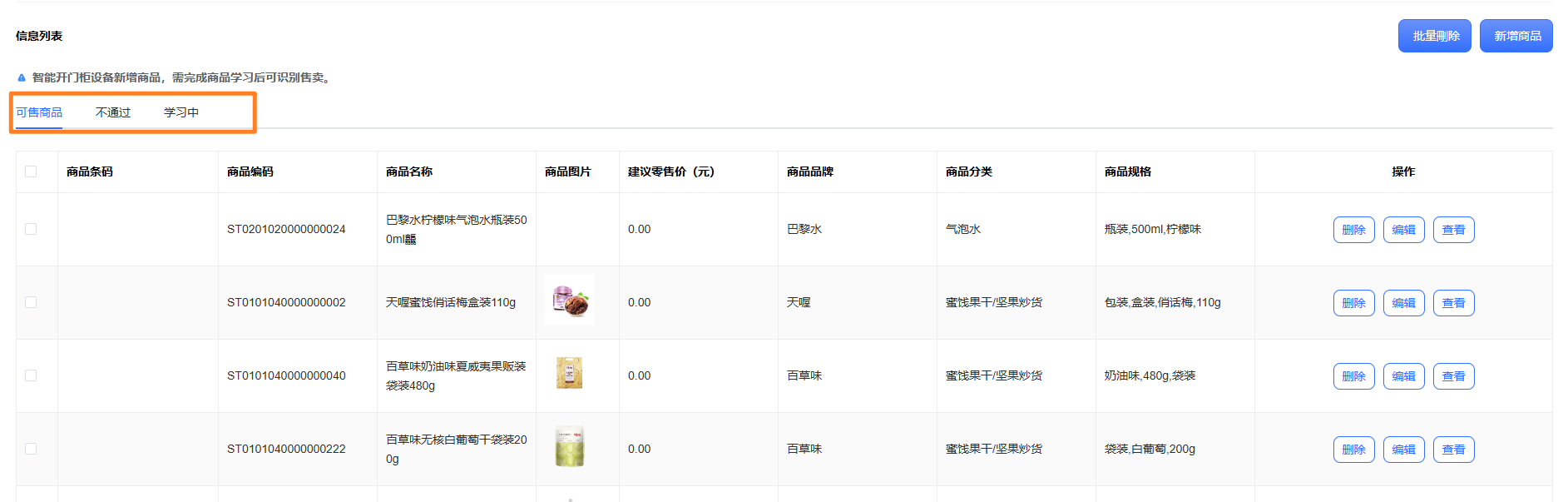Switch to the 不通过 tab
Screen dimensions: 1568x502
(113, 112)
